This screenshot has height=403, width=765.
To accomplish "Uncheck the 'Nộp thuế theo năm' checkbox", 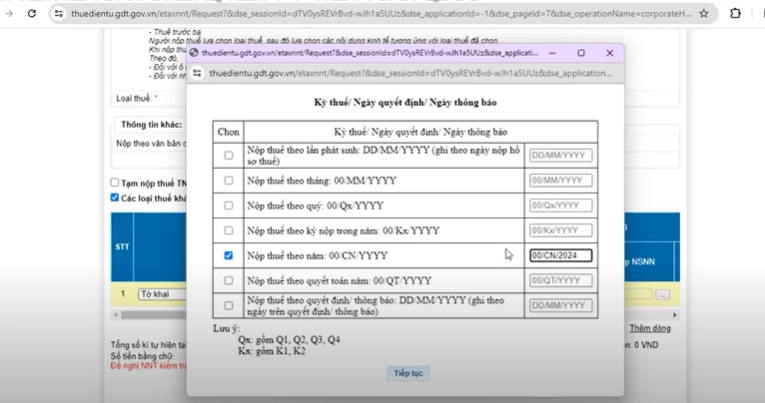I will pos(228,255).
